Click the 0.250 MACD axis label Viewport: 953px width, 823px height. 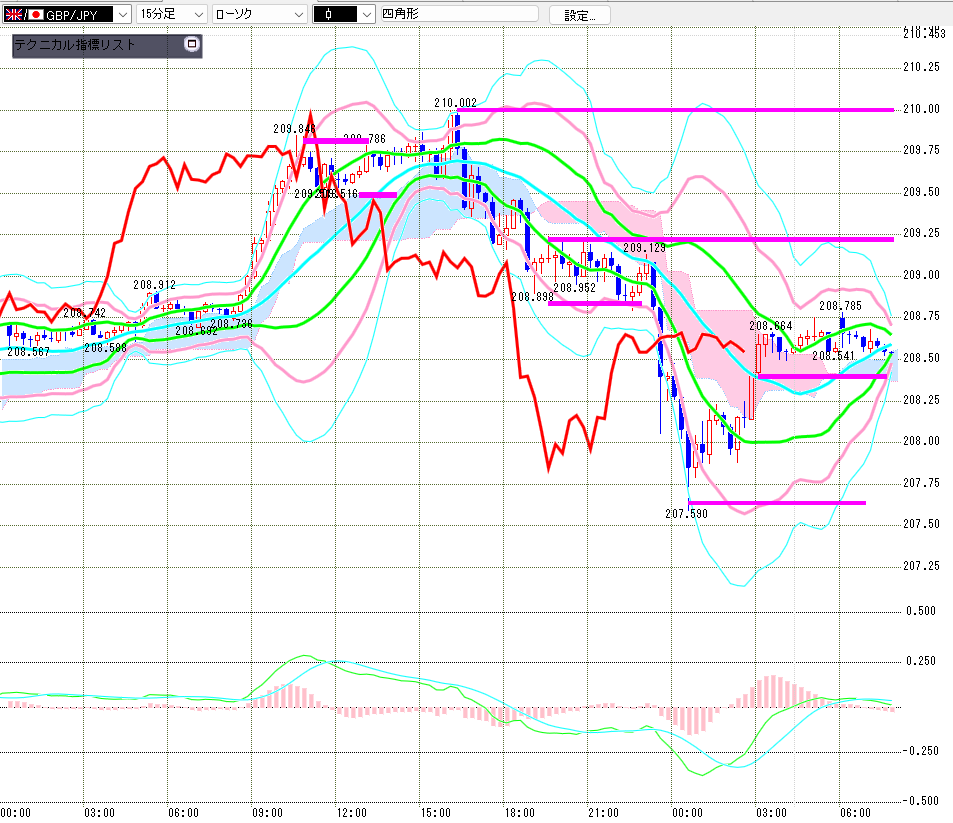pyautogui.click(x=921, y=661)
